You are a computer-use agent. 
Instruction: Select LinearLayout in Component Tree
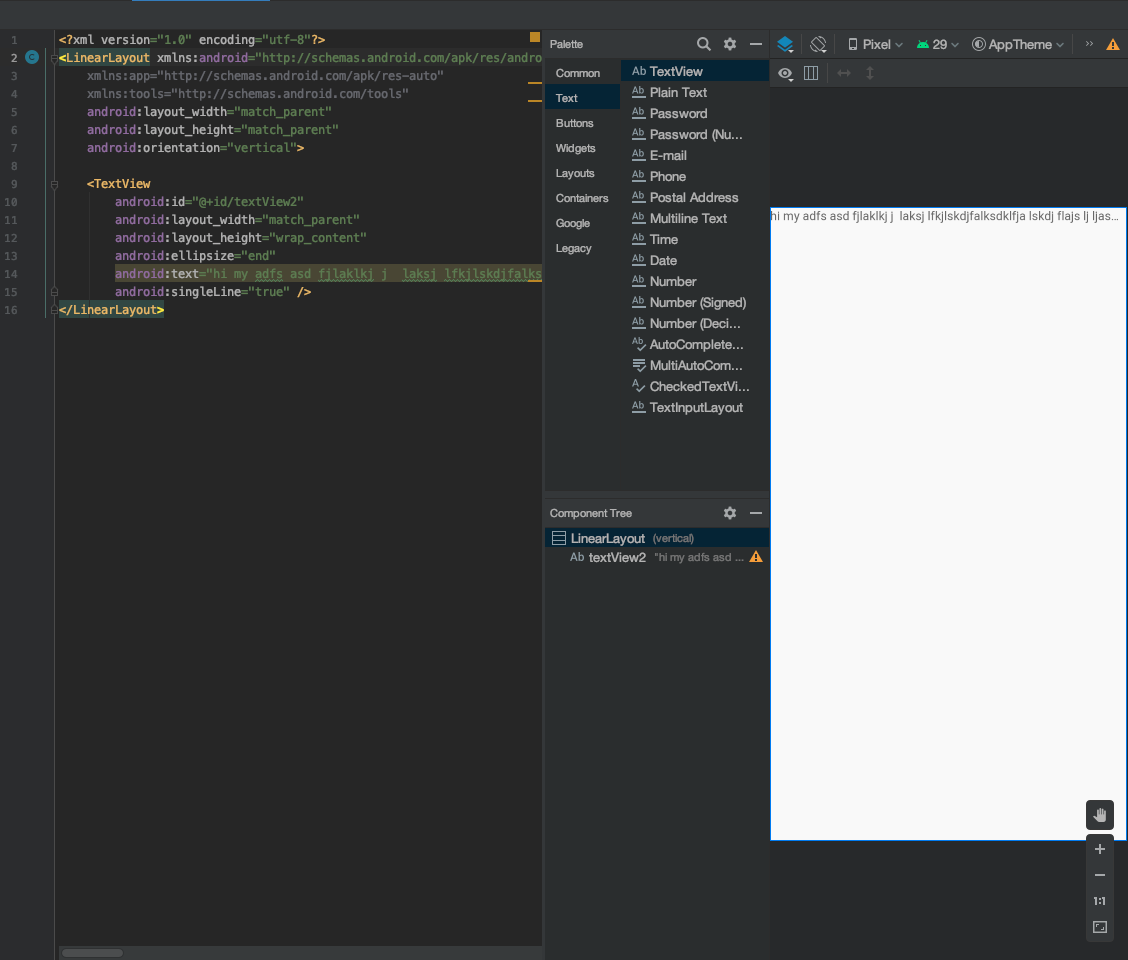[658, 538]
